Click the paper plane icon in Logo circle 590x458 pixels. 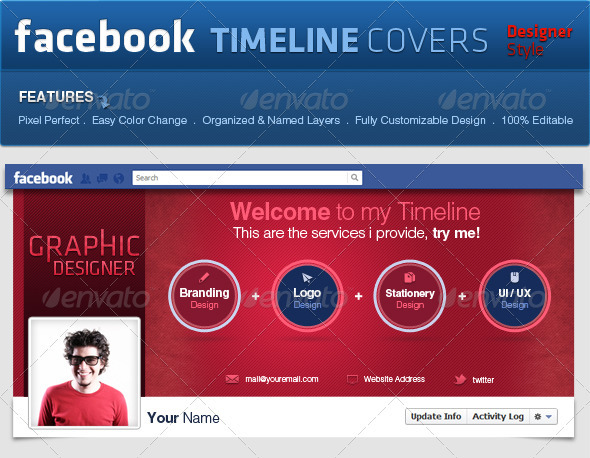point(307,278)
